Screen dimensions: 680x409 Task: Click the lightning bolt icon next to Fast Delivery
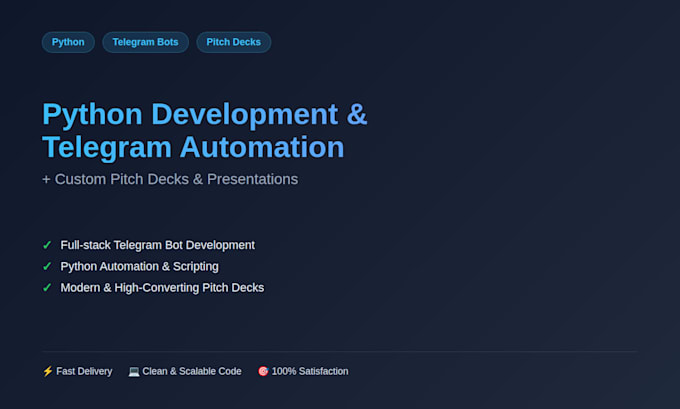tap(48, 371)
